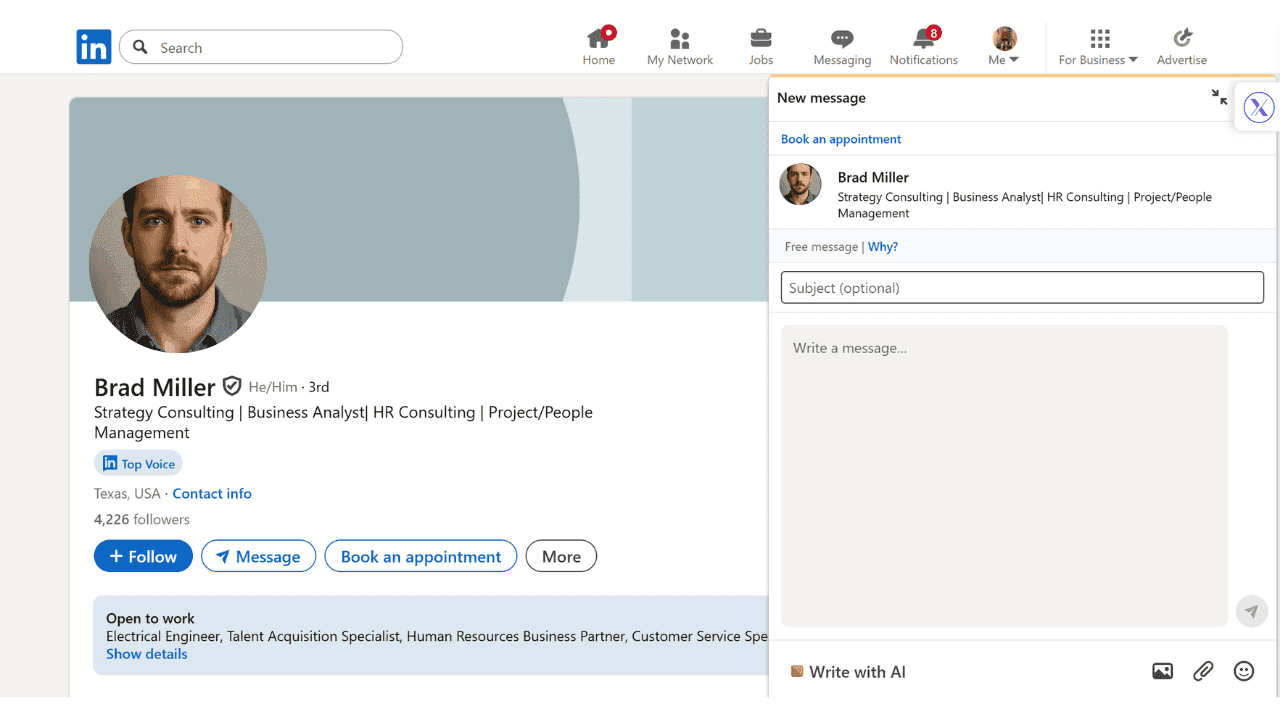This screenshot has height=720, width=1280.
Task: Minimize the New message window
Action: (1219, 97)
